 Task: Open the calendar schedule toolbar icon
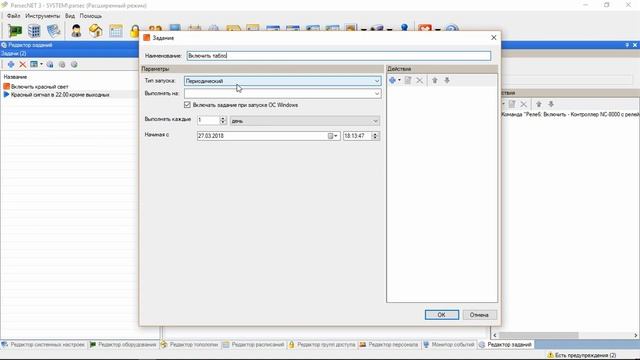(x=116, y=31)
